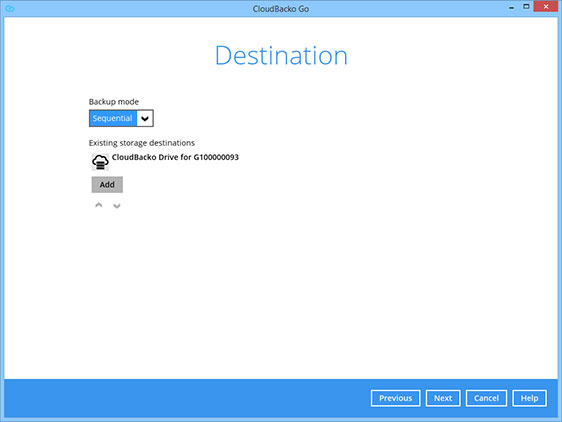Minimize the CloudBacko Go window
Screen dimensions: 562x422
pyautogui.click(x=511, y=8)
